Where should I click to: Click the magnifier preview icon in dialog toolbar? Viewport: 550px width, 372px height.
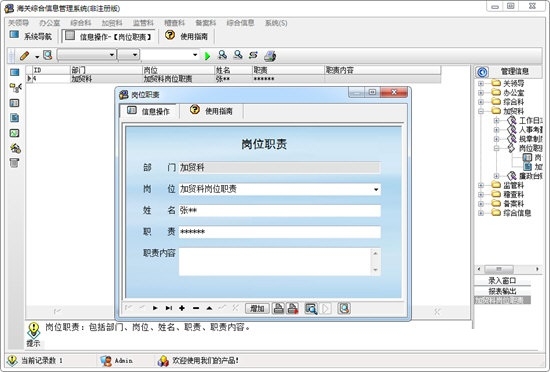point(311,309)
